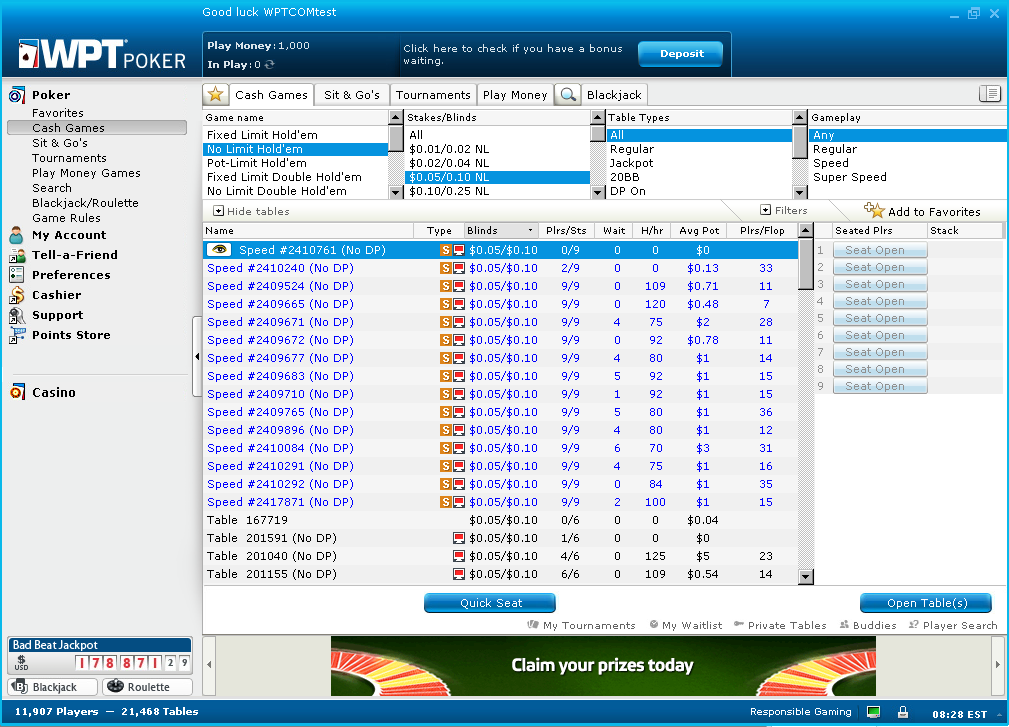1009x727 pixels.
Task: Click Stakes/Blinds list down arrow
Action: pyautogui.click(x=597, y=192)
